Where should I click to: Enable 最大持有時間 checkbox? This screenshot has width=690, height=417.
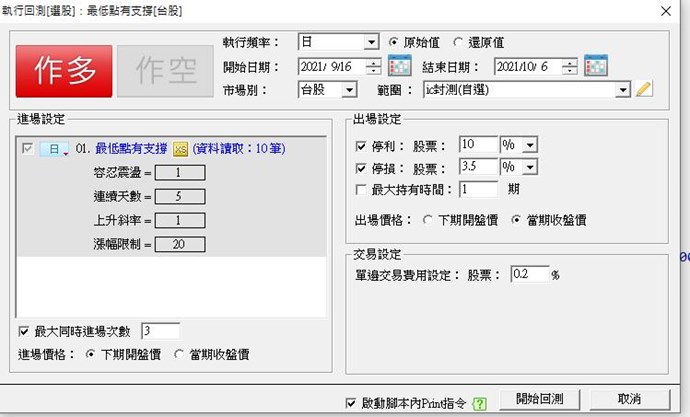tap(361, 190)
